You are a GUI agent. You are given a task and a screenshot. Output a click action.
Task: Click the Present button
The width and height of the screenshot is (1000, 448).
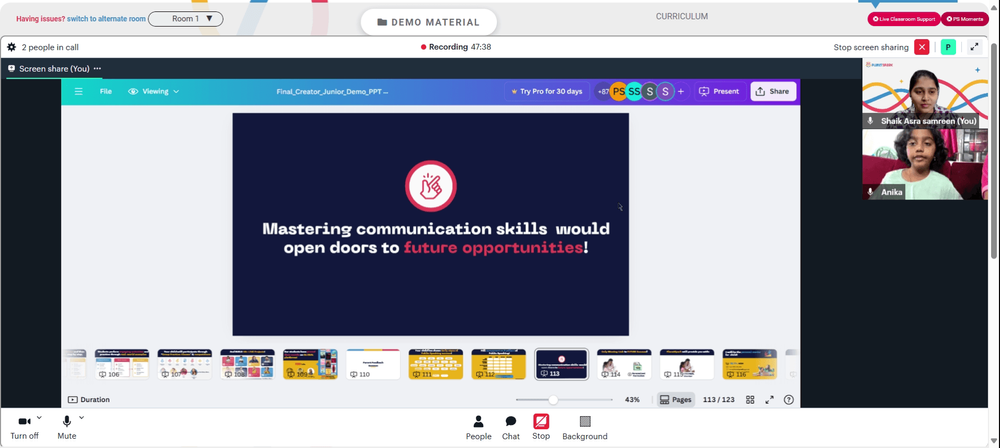(x=719, y=91)
